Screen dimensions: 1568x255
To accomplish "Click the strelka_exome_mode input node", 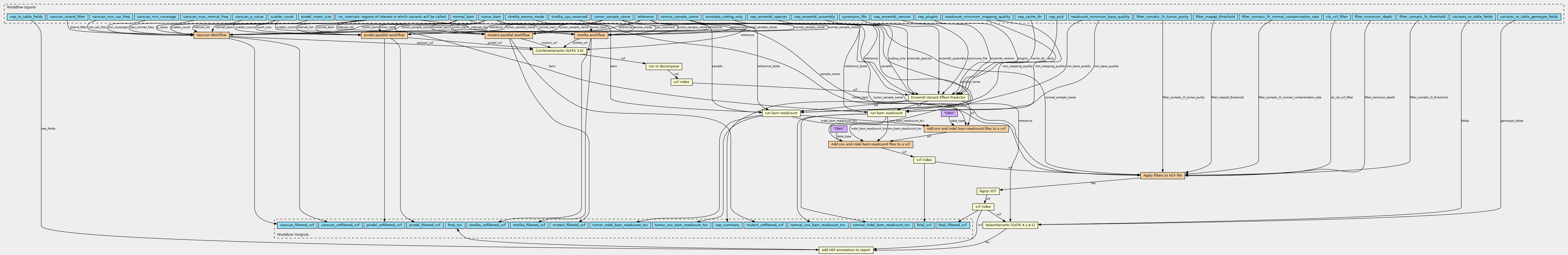I will pyautogui.click(x=526, y=17).
